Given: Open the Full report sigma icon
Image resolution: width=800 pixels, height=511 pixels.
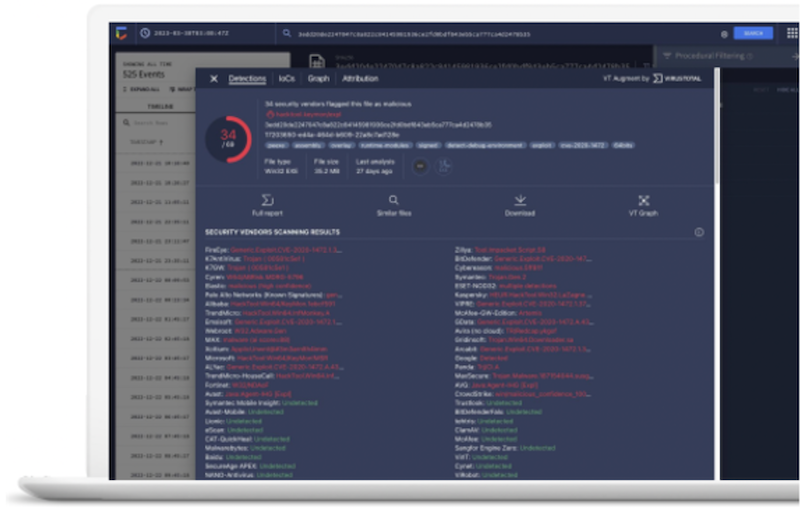Looking at the screenshot, I should point(267,200).
